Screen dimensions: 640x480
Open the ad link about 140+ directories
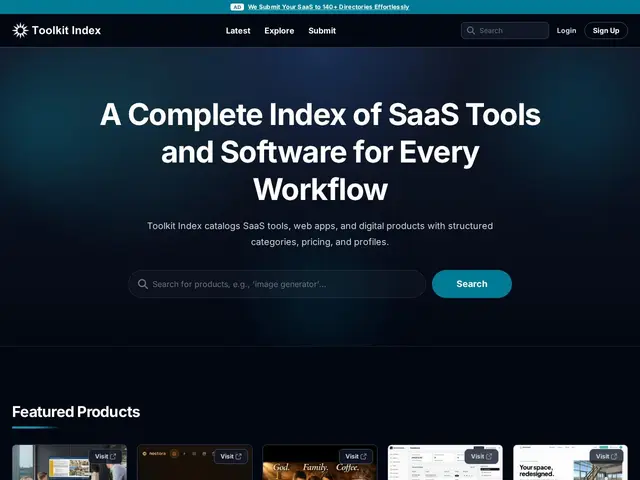[x=328, y=7]
